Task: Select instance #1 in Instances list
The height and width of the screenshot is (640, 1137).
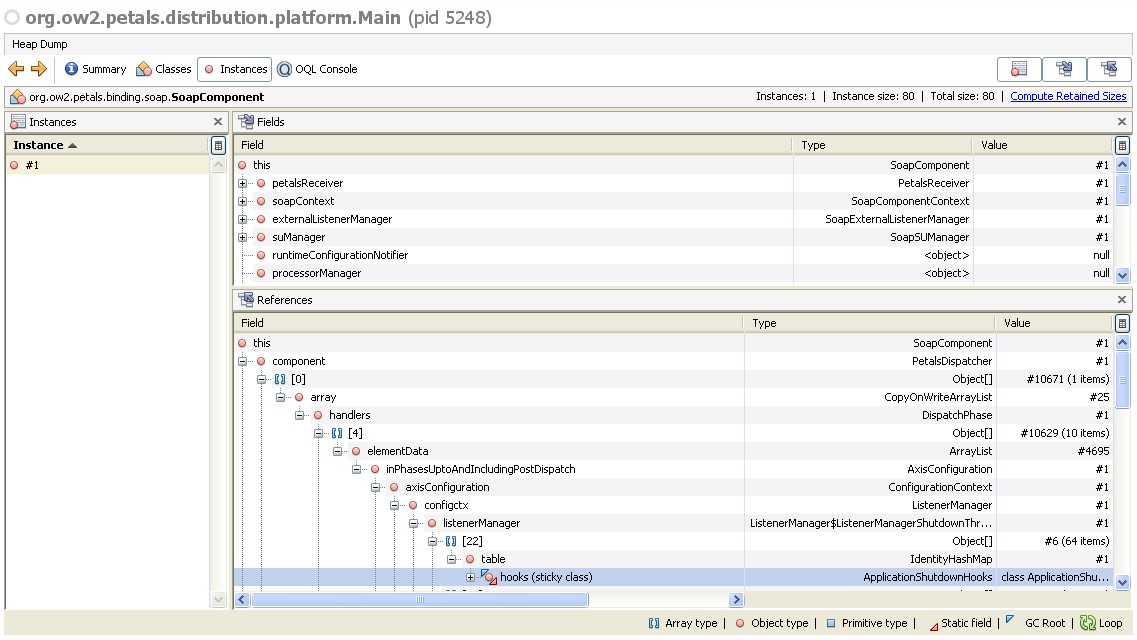Action: coord(32,165)
